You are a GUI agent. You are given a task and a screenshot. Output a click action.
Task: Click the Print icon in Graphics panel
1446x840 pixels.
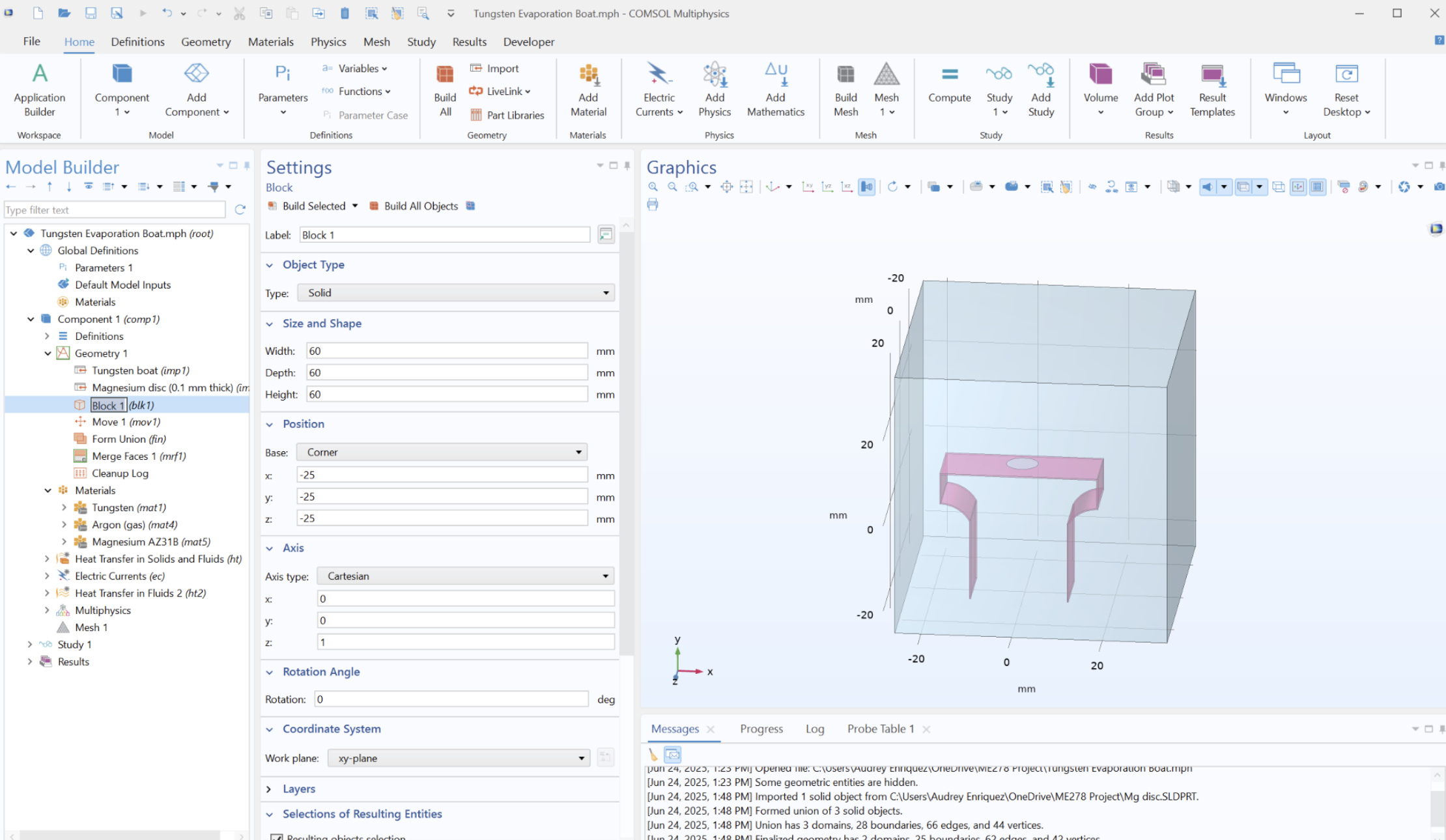pos(652,204)
